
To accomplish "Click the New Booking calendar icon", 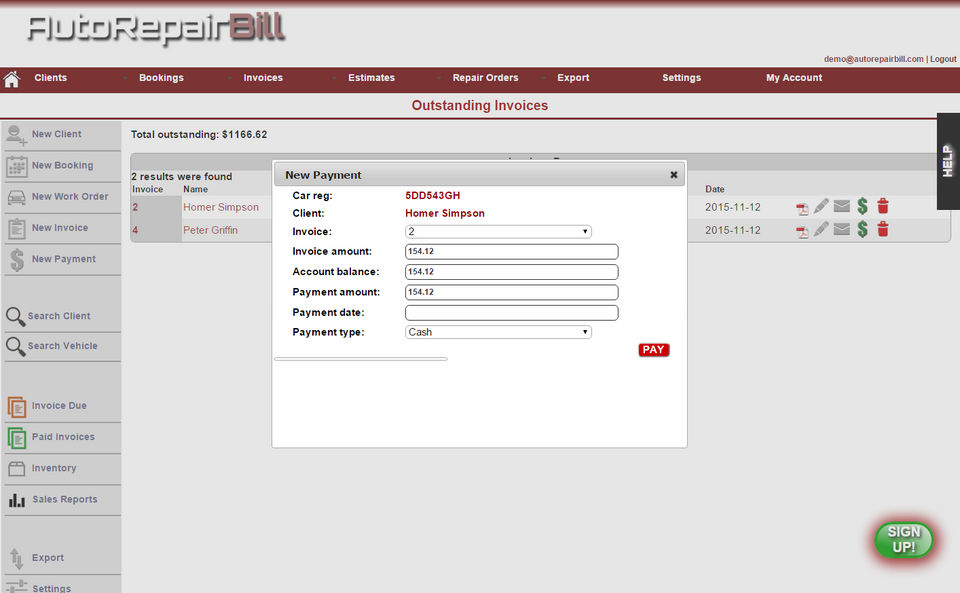I will [17, 166].
